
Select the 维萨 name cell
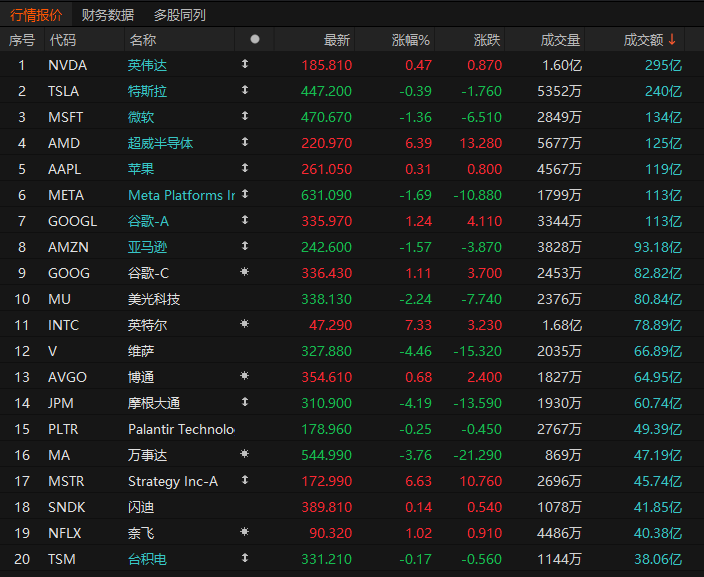pyautogui.click(x=141, y=352)
